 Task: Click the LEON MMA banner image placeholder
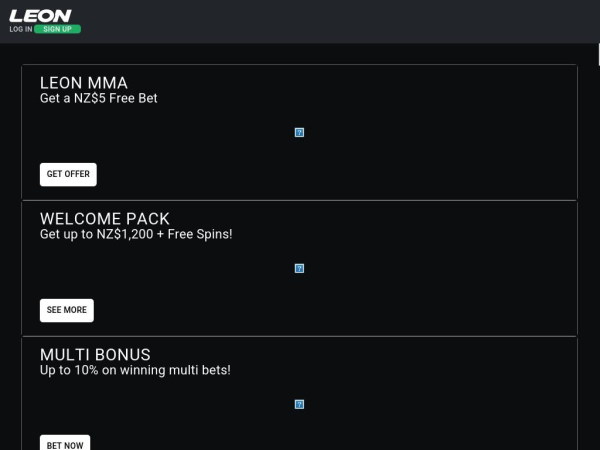point(299,132)
